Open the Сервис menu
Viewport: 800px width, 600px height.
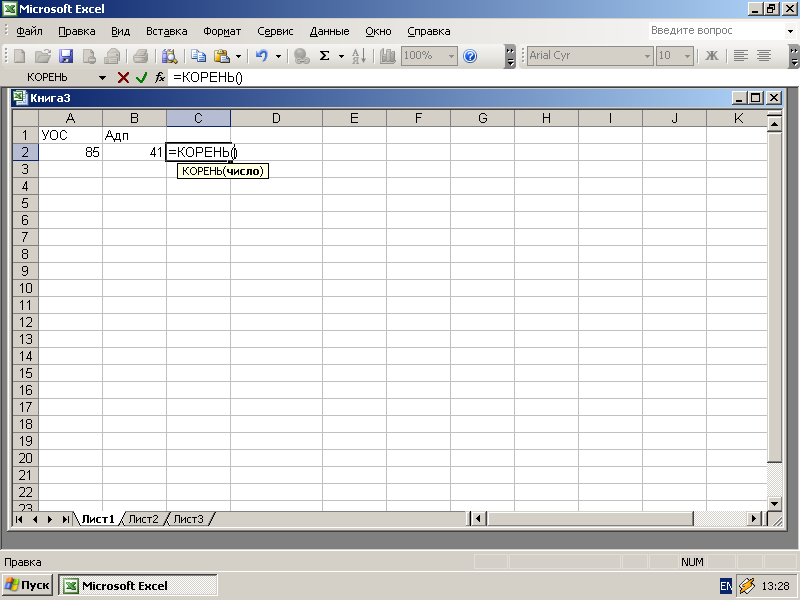coord(275,31)
